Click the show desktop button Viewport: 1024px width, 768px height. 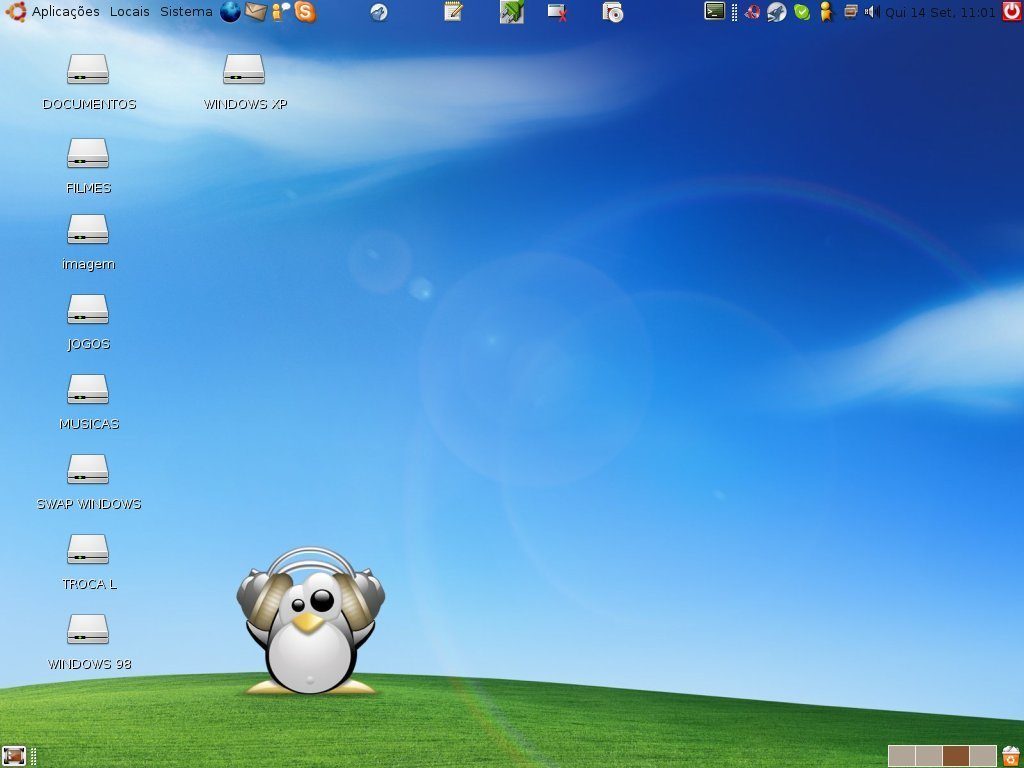point(13,756)
